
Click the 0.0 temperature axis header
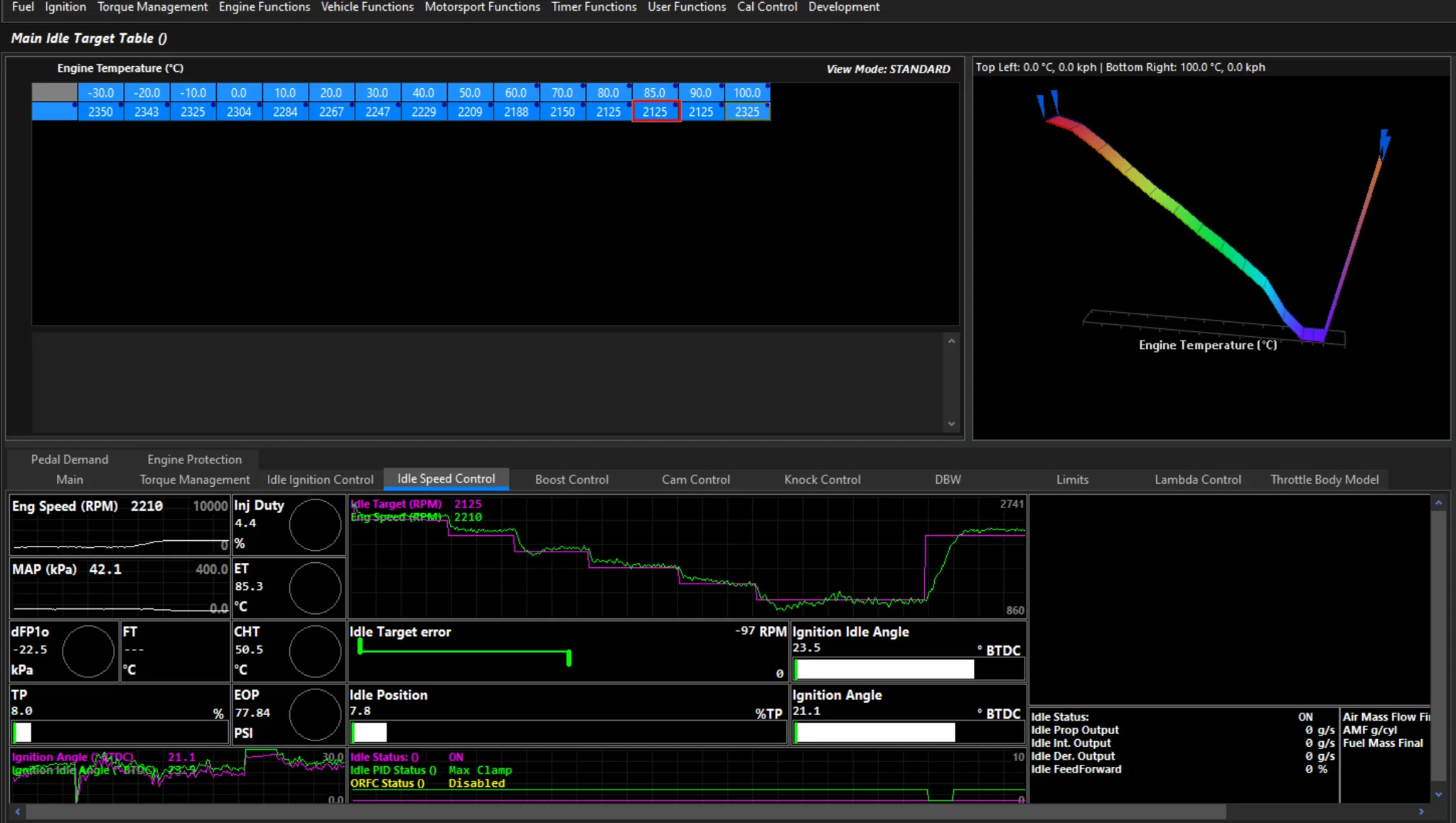[x=239, y=92]
